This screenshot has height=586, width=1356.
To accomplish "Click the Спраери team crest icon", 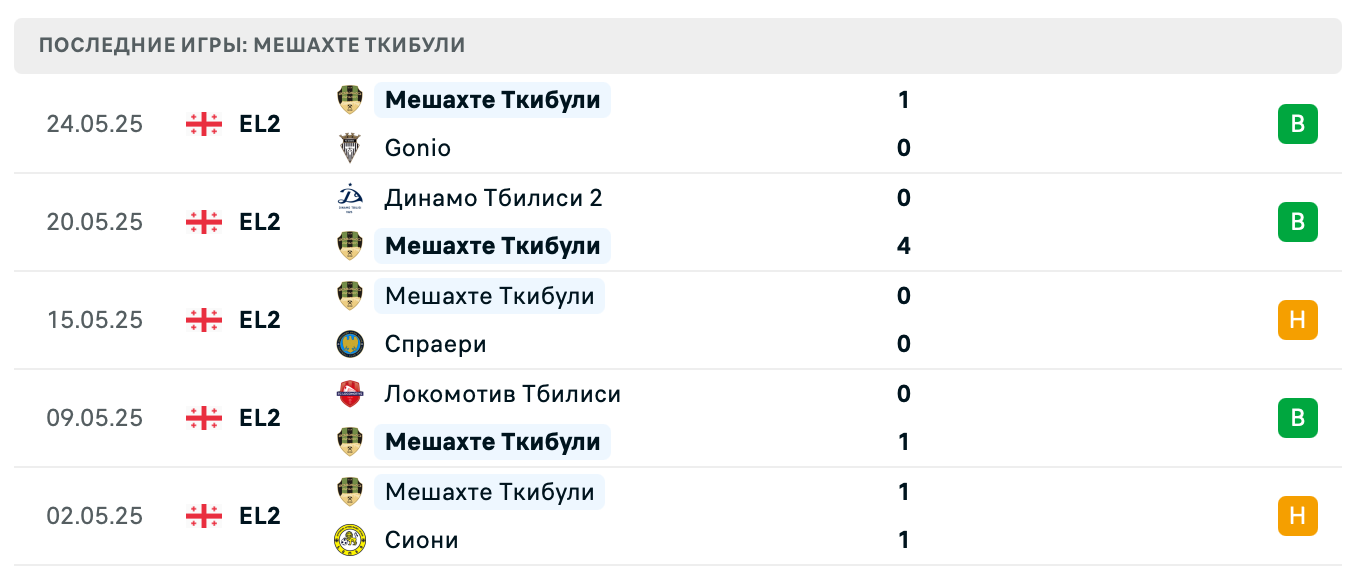I will pos(349,344).
